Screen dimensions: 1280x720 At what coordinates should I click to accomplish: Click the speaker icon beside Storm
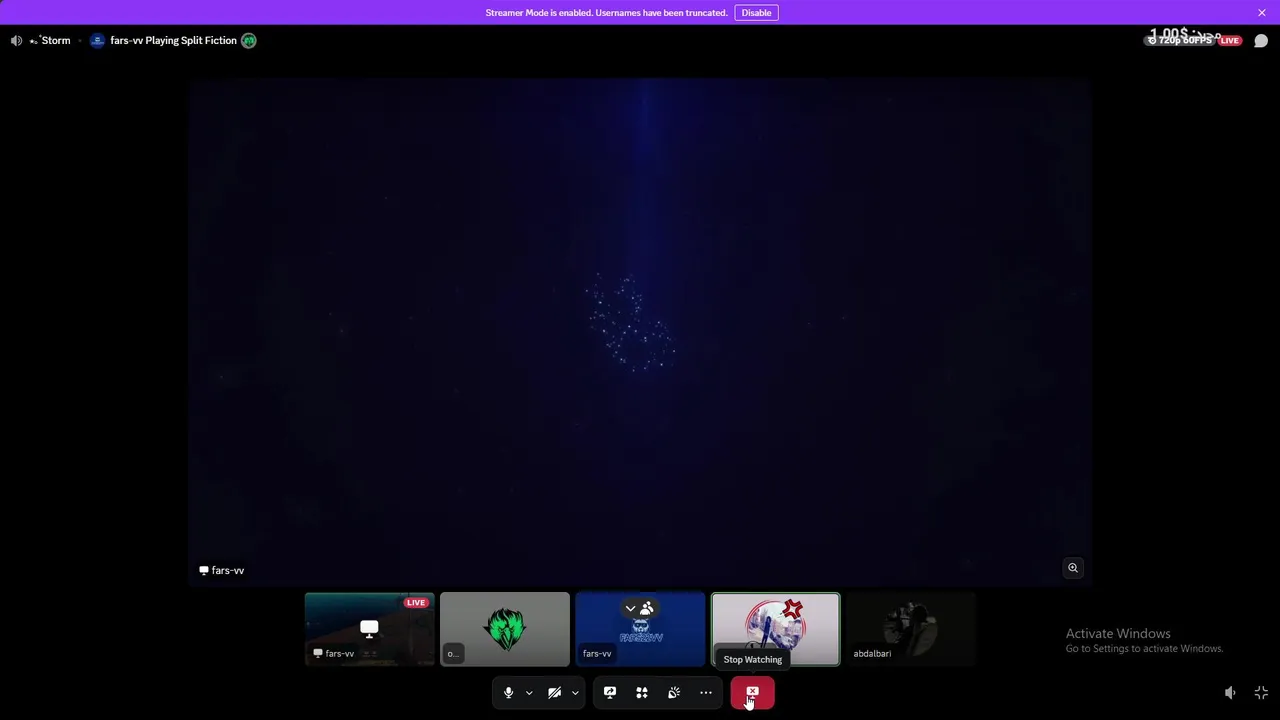point(16,41)
